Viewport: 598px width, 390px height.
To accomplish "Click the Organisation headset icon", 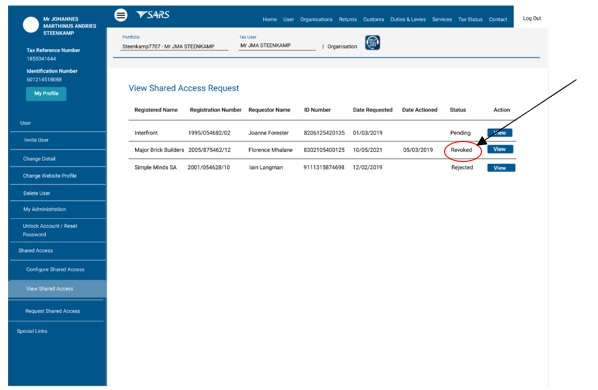I will 372,43.
